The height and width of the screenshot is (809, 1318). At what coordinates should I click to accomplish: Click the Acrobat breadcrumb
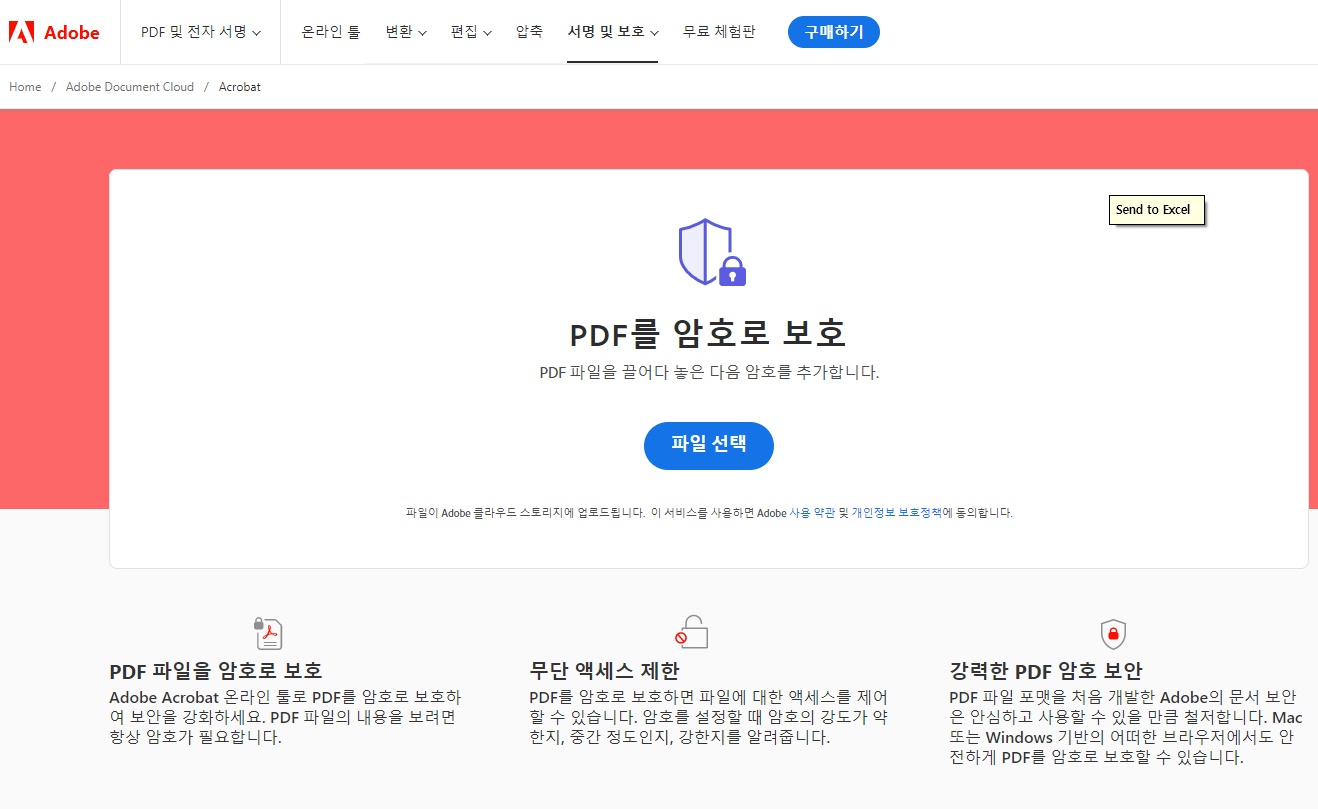[240, 87]
